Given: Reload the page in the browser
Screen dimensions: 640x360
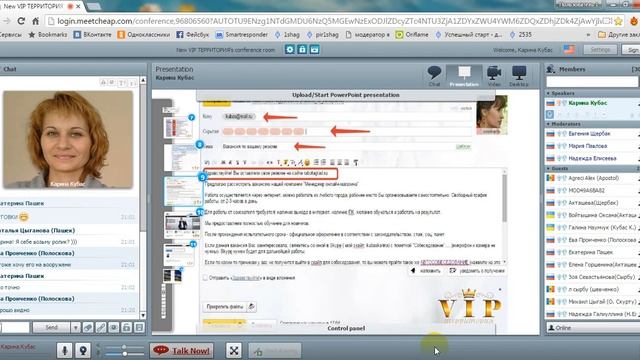Looking at the screenshot, I should click(21, 21).
